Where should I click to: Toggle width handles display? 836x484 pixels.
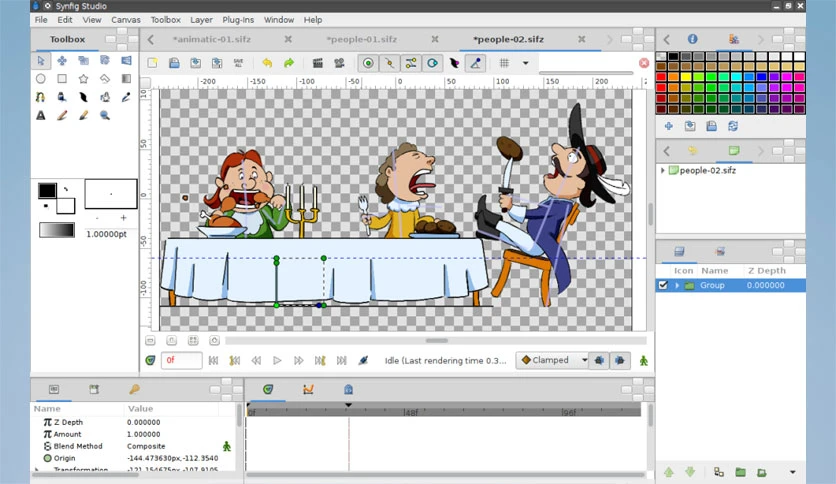tap(454, 63)
